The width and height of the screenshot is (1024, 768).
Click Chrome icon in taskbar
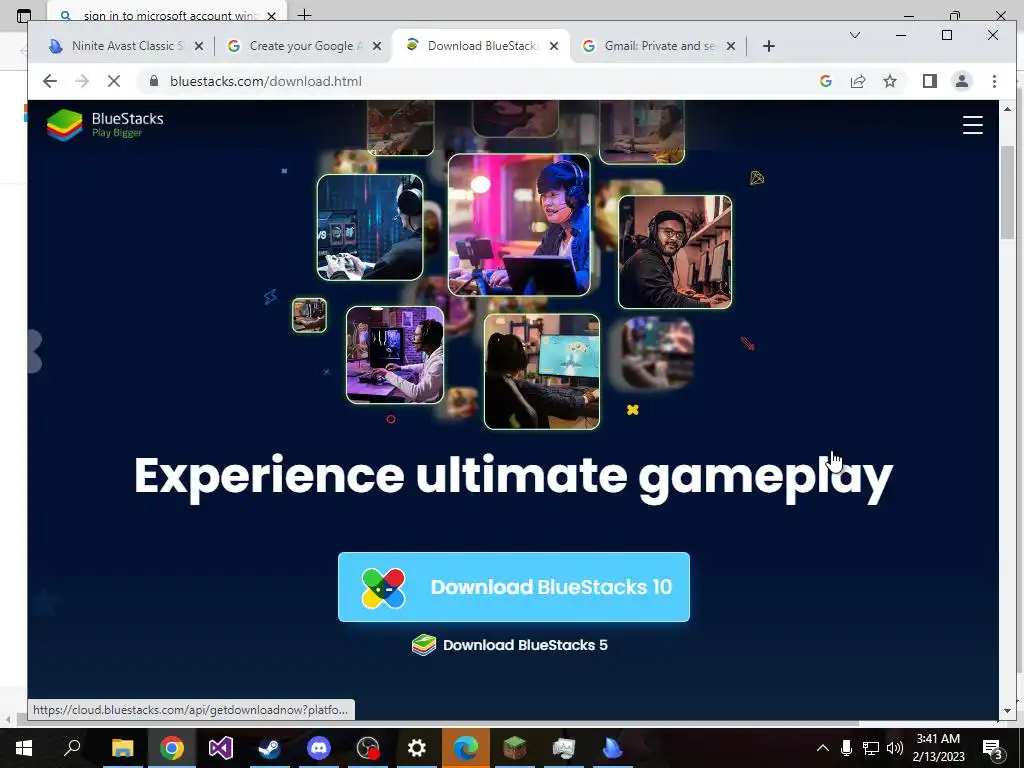coord(172,748)
